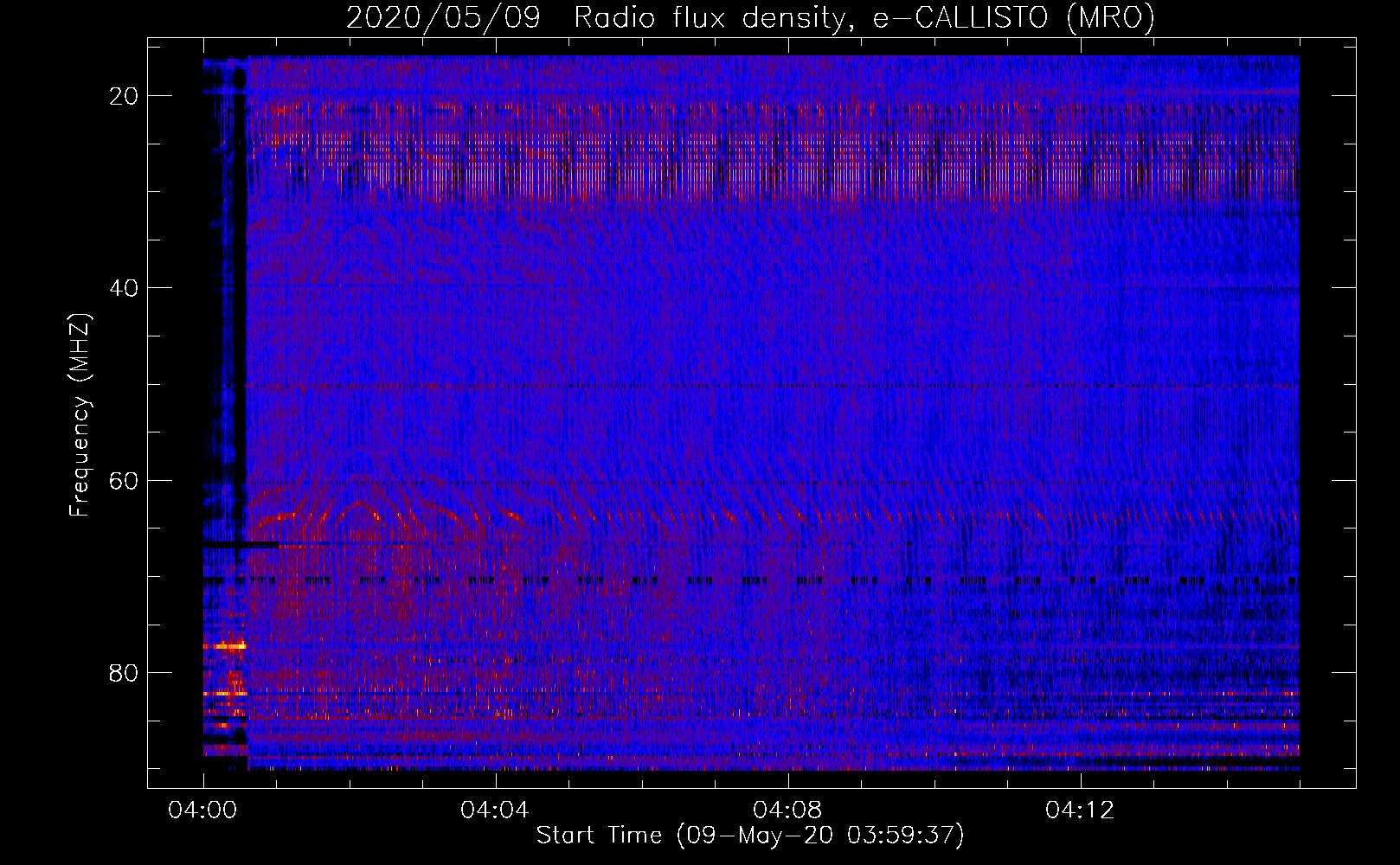
Task: Click the plot title 'Radio flux density, e-CALLISTO (MRO)'
Action: tap(864, 17)
